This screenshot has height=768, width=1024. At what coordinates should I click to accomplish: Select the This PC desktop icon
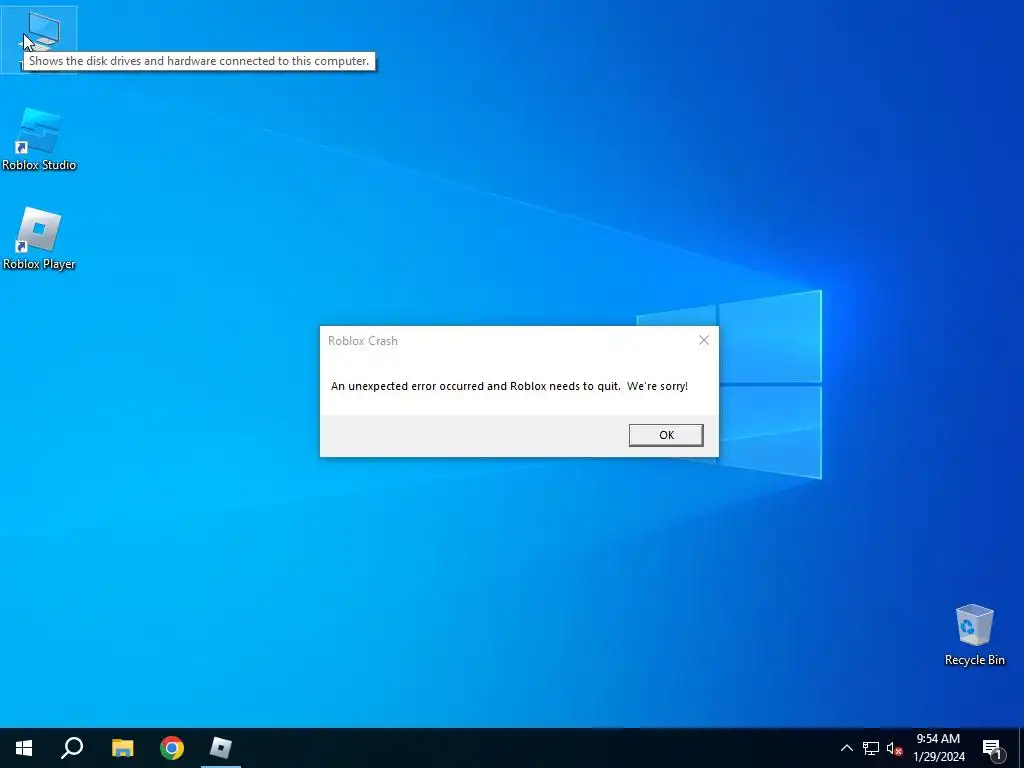39,39
